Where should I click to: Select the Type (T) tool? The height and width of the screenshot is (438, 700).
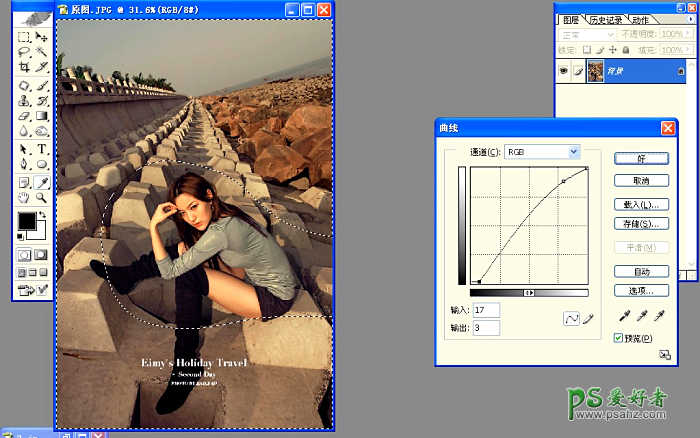coord(42,149)
